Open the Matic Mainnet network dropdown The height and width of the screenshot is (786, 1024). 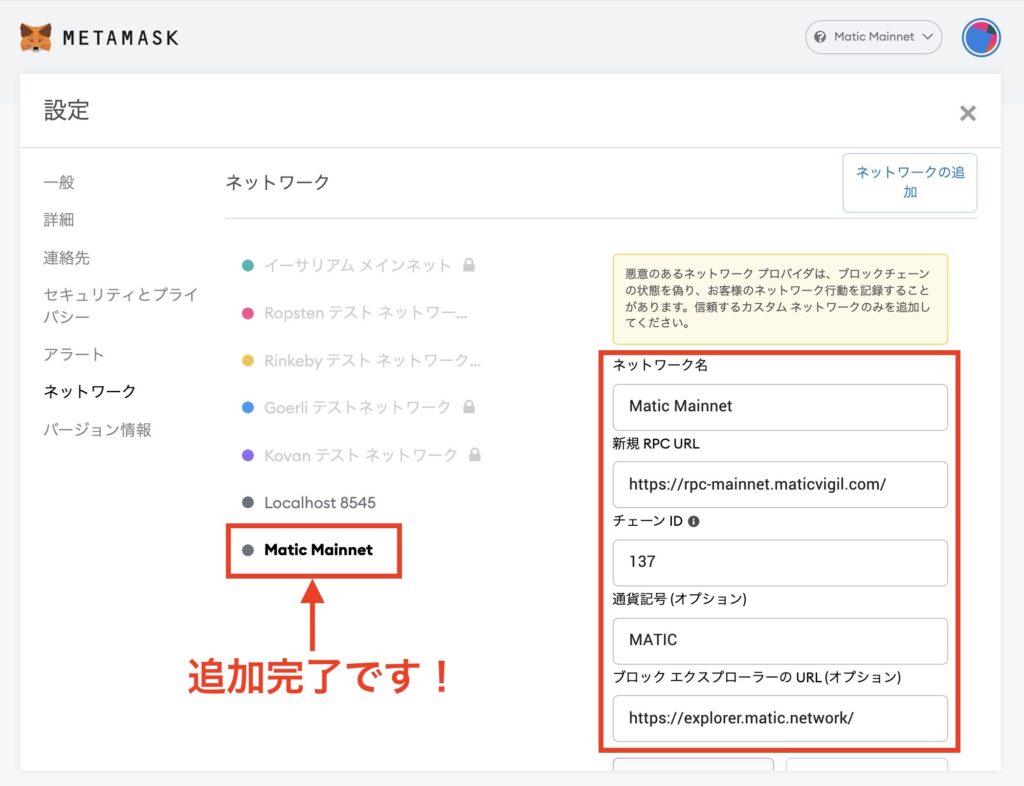pos(873,37)
